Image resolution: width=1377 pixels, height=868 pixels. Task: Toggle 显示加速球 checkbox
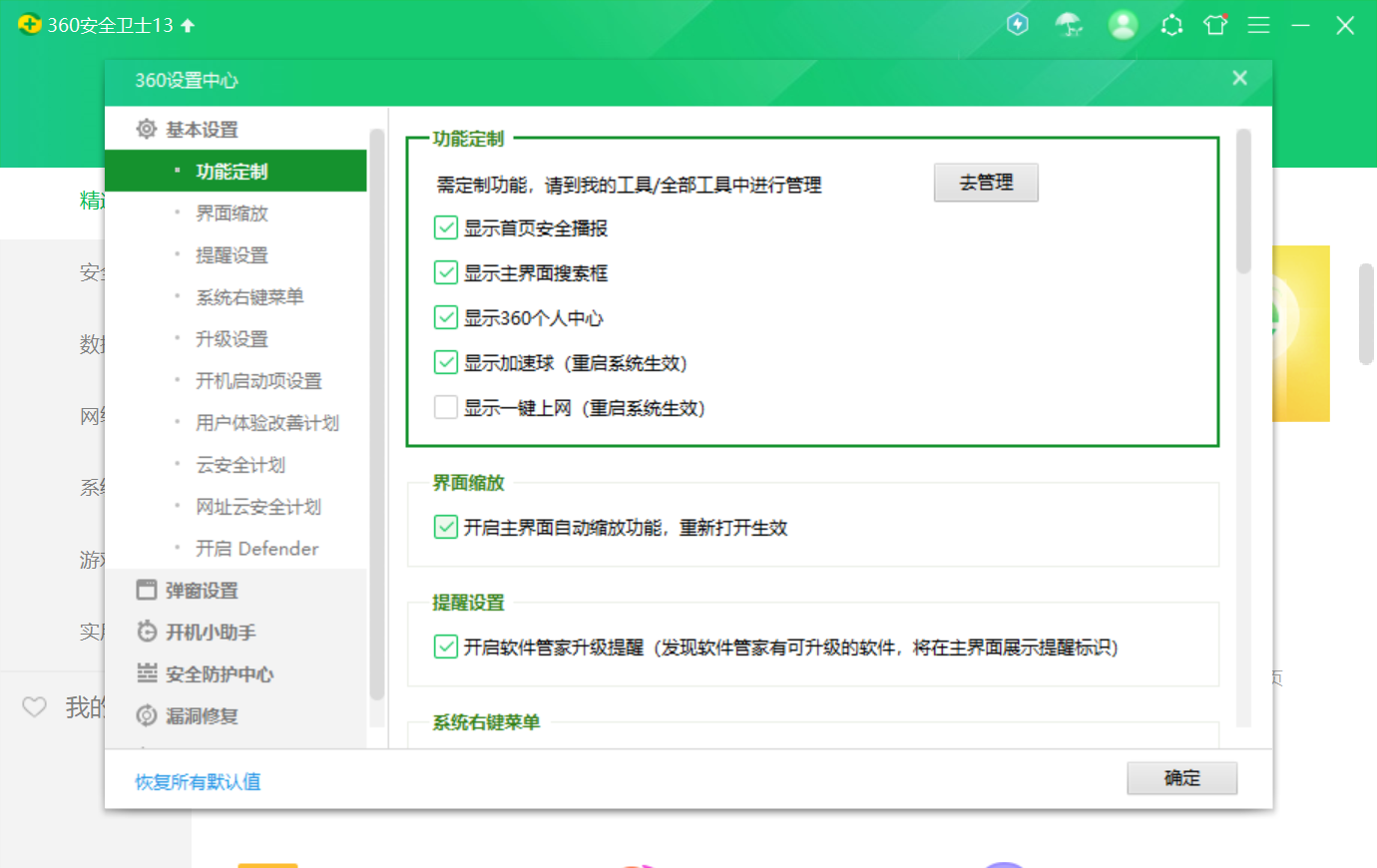446,362
